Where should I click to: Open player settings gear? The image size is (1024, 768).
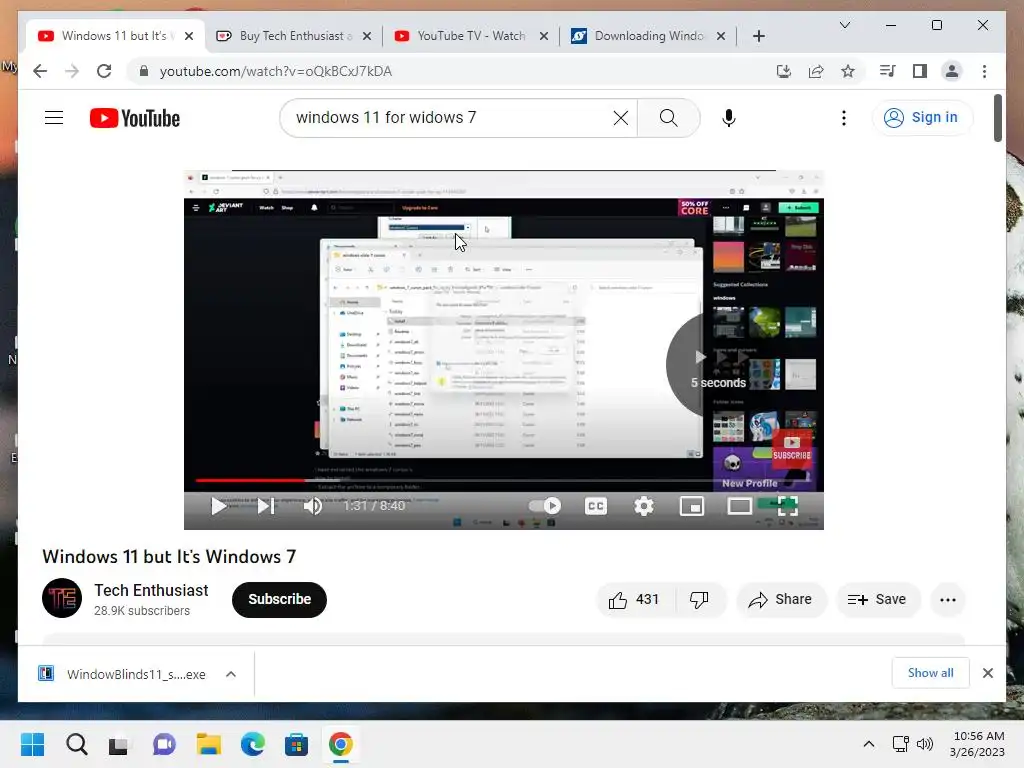point(644,506)
